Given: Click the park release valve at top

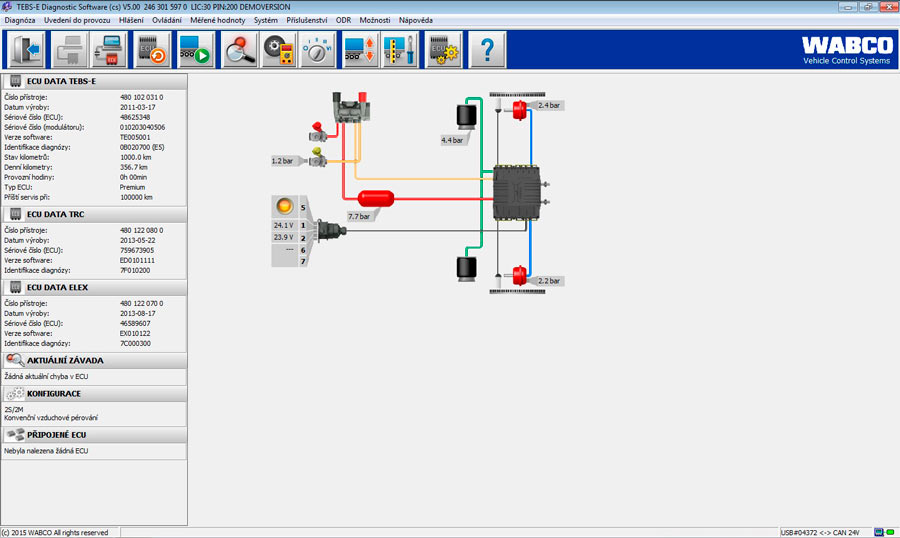Looking at the screenshot, I should (351, 107).
